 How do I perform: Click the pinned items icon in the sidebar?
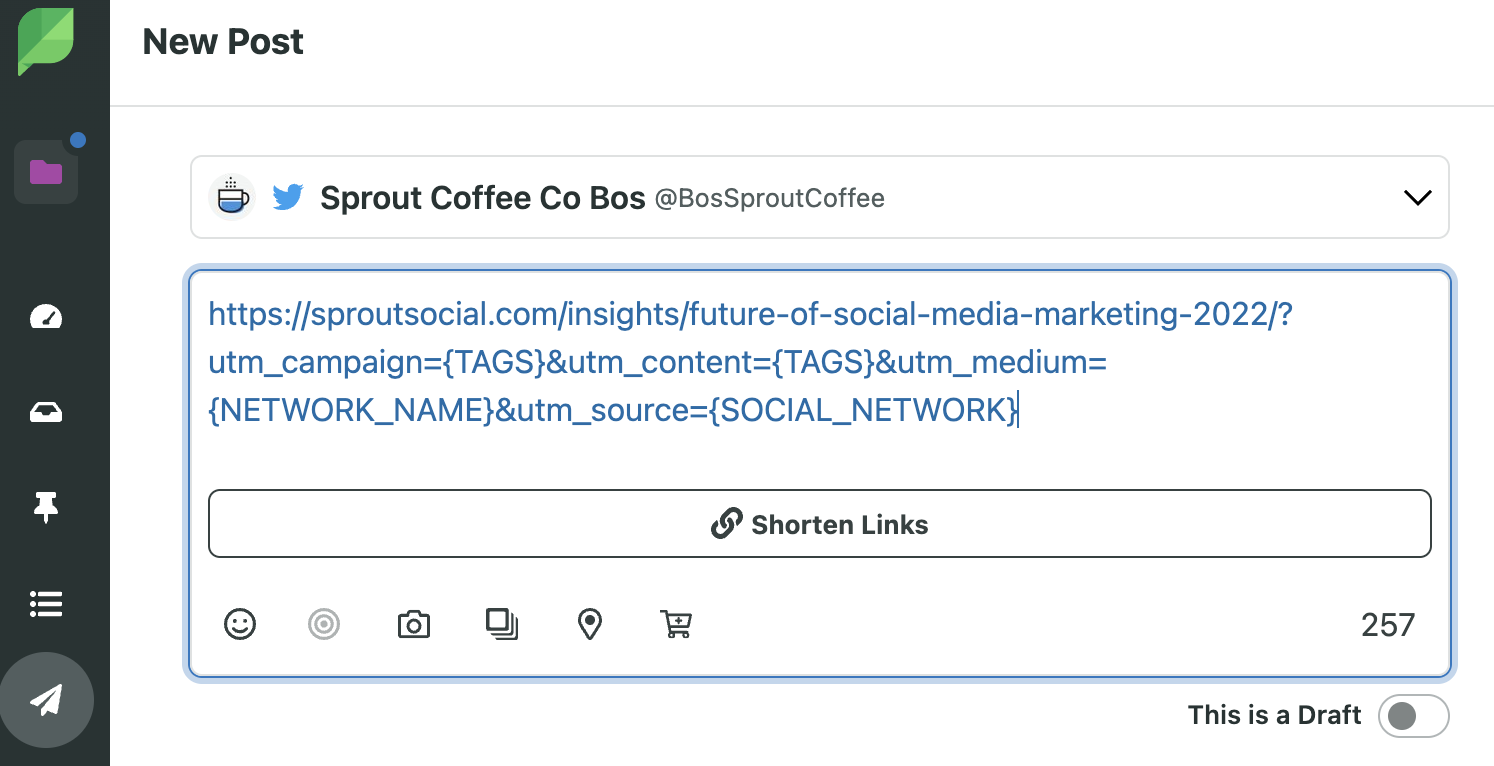pos(45,508)
